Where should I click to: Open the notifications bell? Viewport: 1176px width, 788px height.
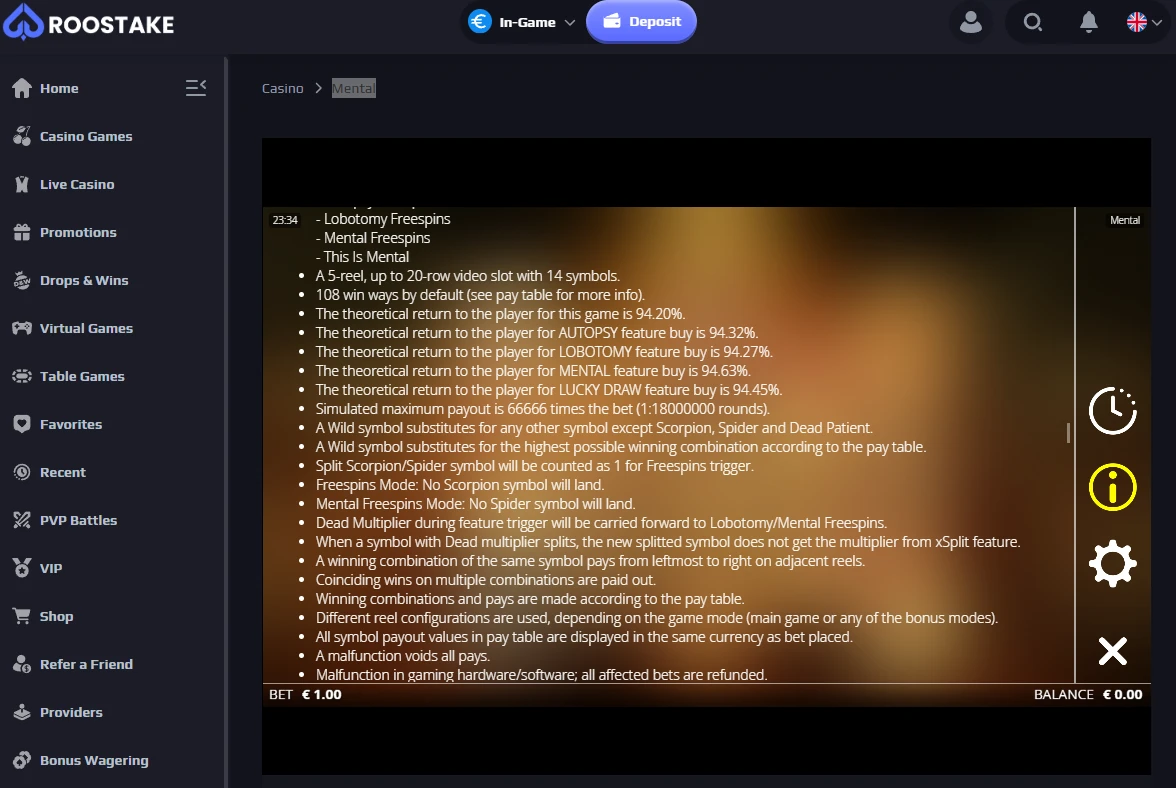[1089, 22]
